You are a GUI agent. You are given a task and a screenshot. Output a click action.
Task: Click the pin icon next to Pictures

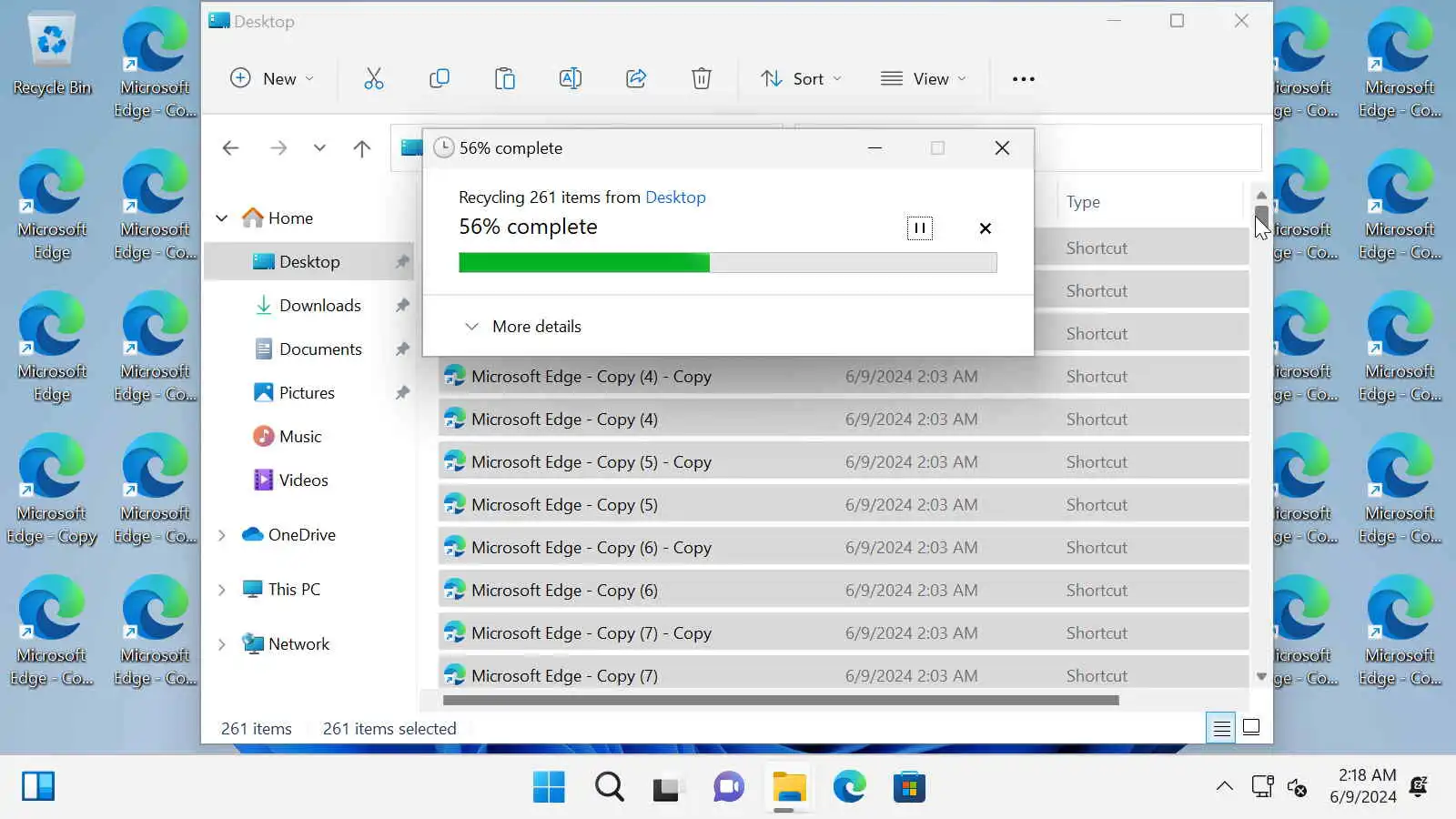click(x=402, y=393)
